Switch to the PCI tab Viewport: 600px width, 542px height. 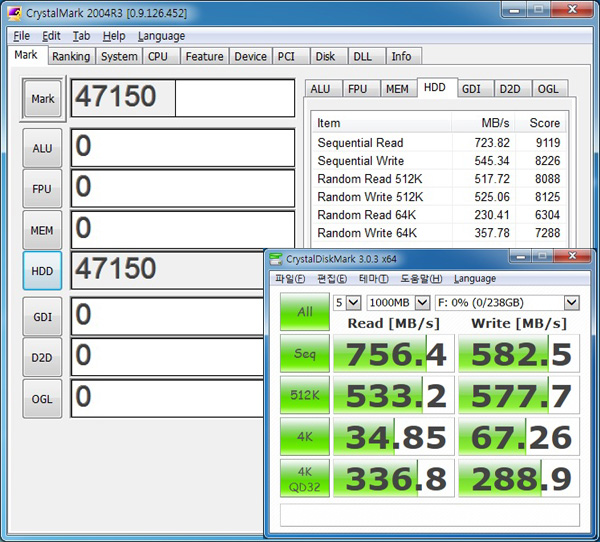tap(290, 56)
